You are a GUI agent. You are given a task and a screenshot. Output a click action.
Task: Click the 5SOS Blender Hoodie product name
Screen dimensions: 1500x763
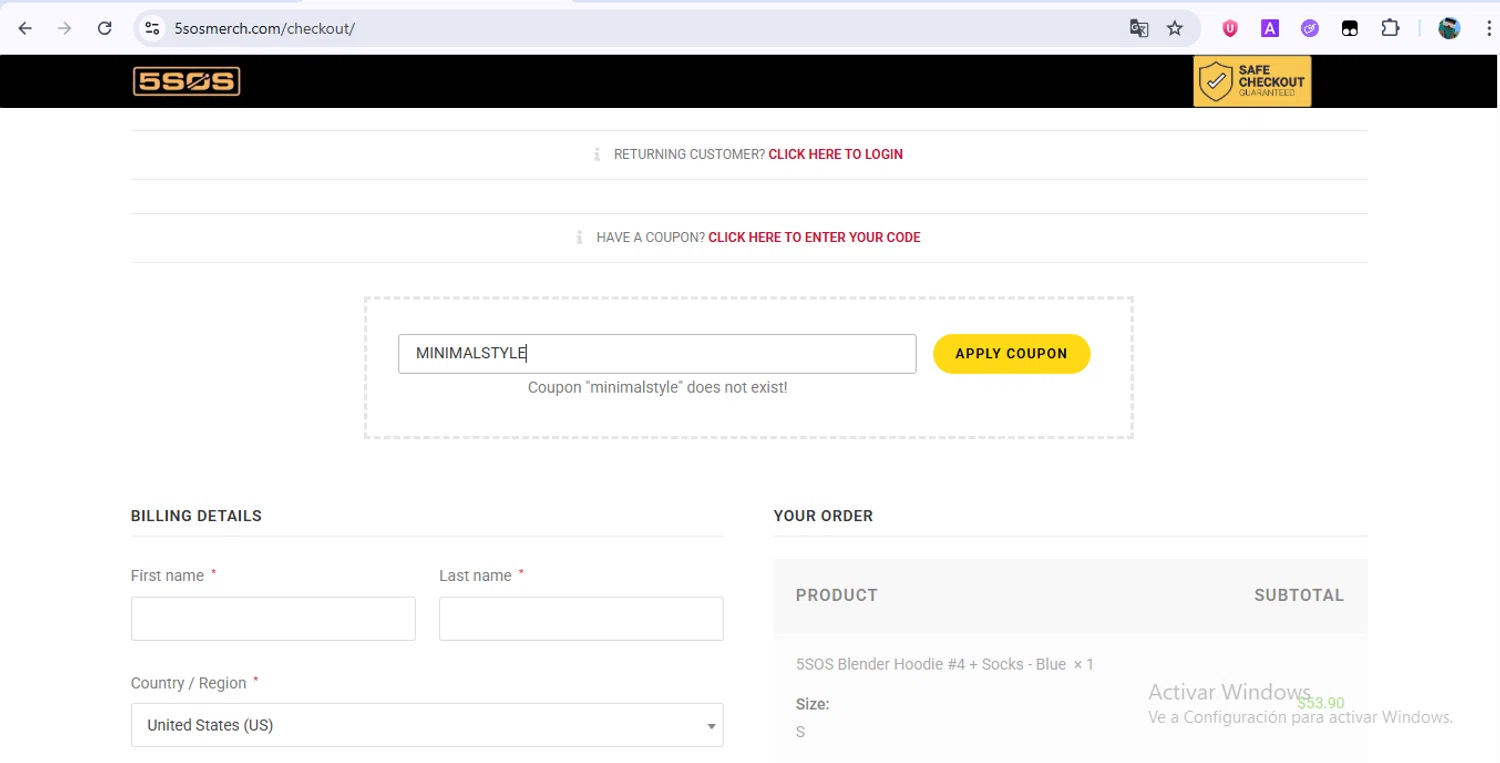[x=931, y=664]
